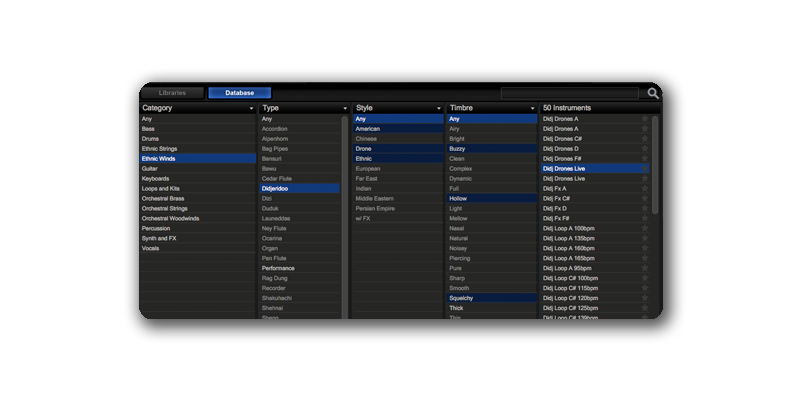The width and height of the screenshot is (800, 400).
Task: Star the Didj Drones C# instrument
Action: (x=645, y=138)
